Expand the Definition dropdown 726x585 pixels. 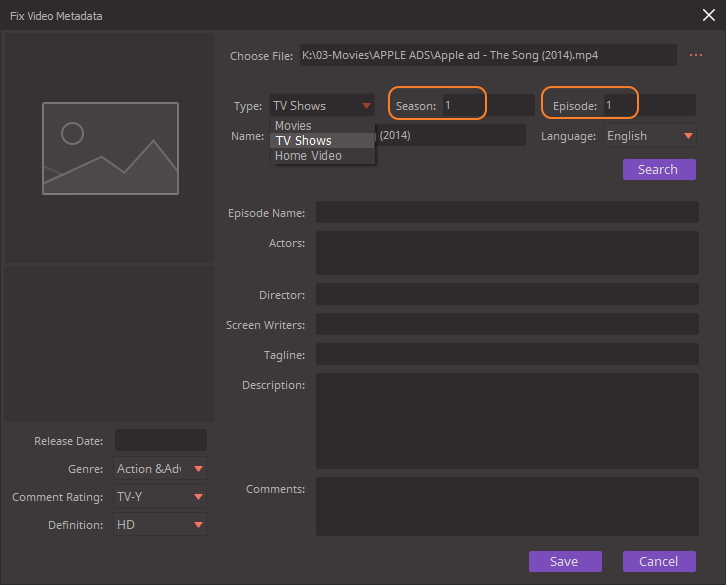(x=160, y=524)
